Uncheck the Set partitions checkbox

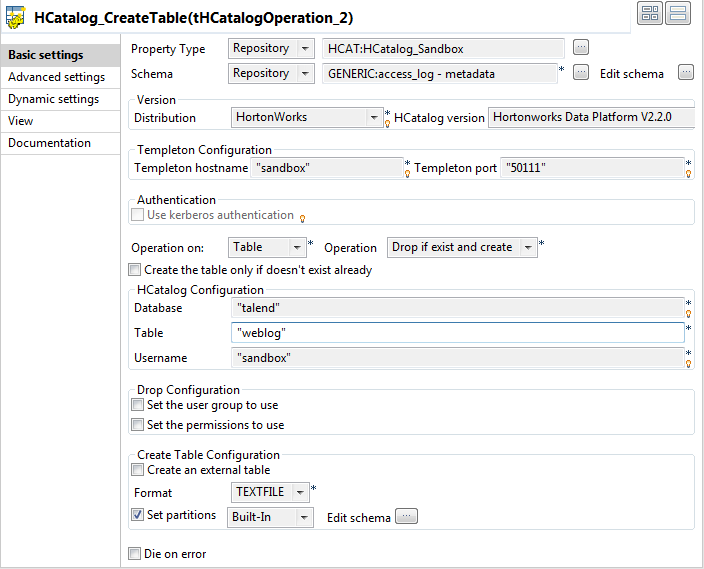coord(138,516)
